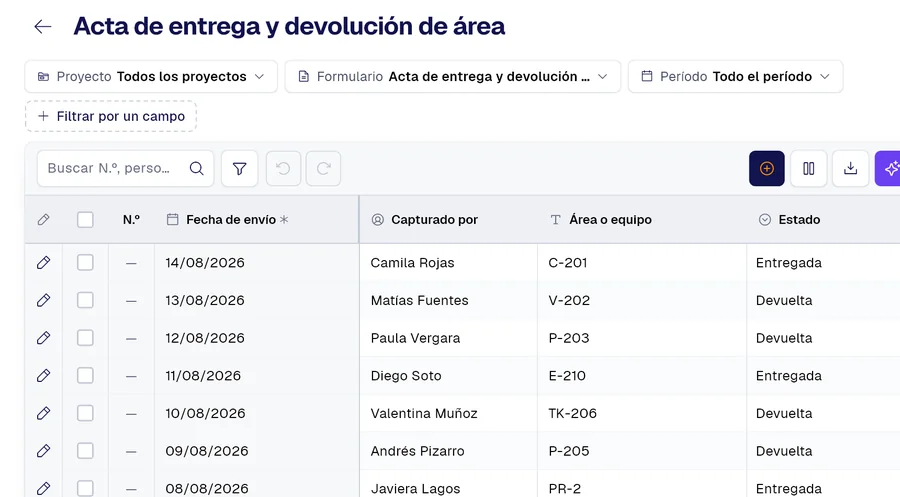The height and width of the screenshot is (497, 900).
Task: Edit the 10/08/2026 row with pencil
Action: 43,413
